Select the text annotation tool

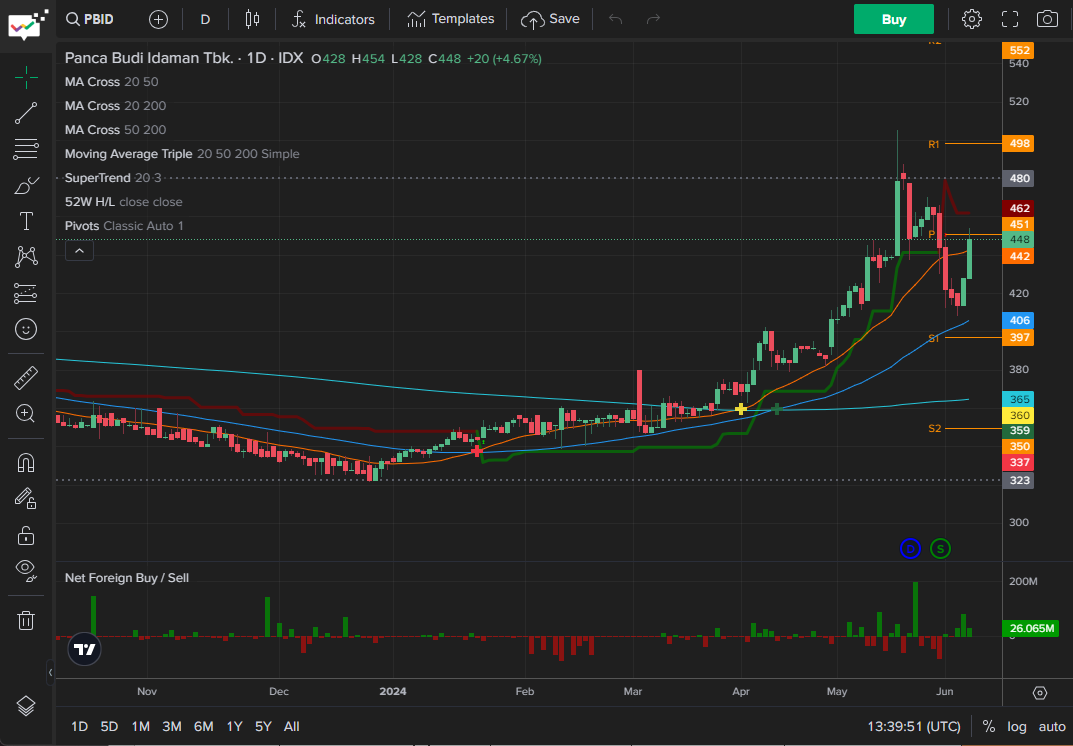[26, 221]
